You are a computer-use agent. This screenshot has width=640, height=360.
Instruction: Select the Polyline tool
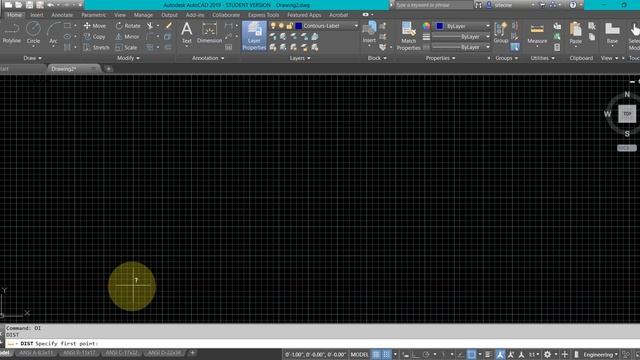click(11, 33)
